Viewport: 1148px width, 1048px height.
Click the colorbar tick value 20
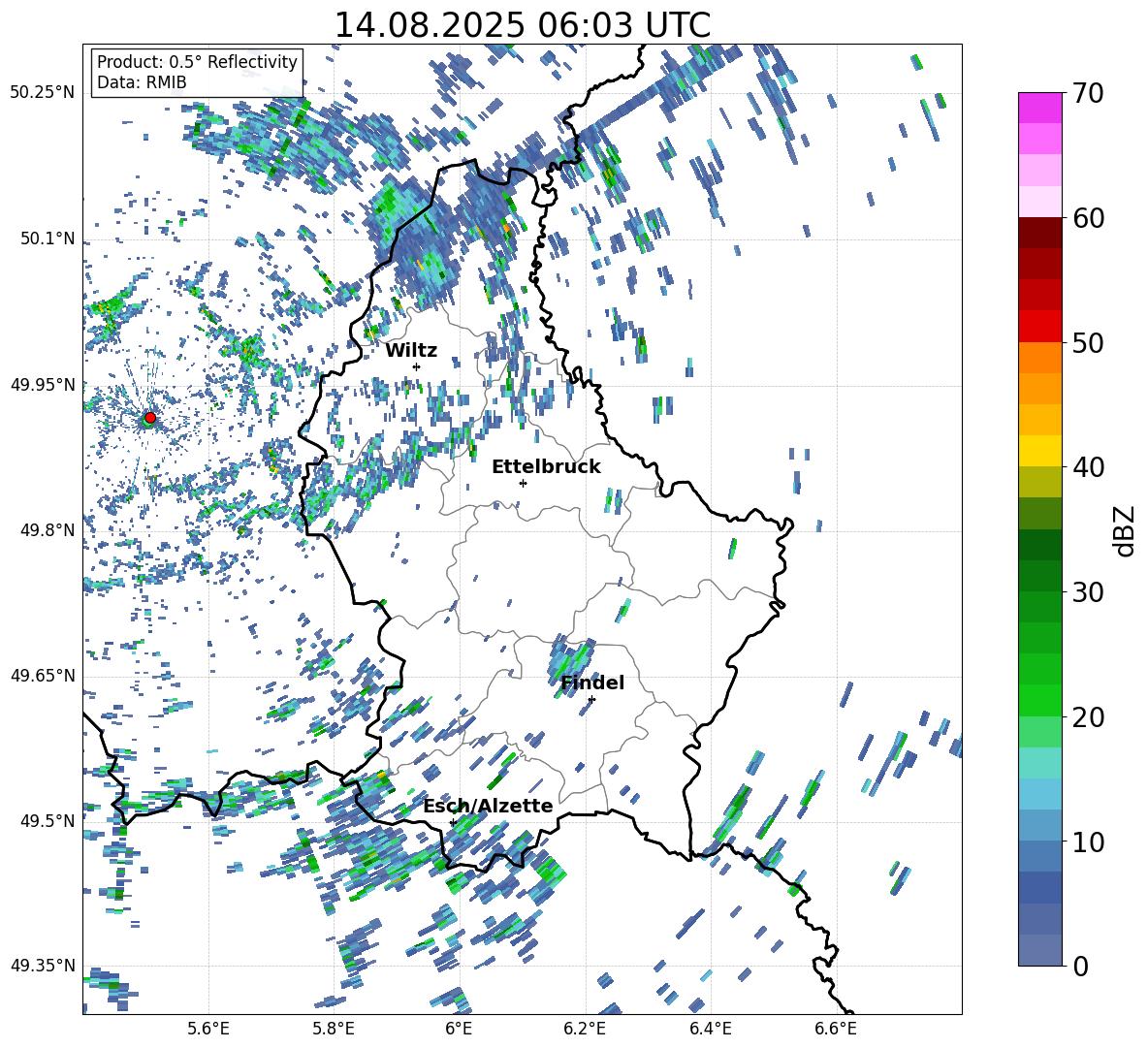tap(1088, 716)
